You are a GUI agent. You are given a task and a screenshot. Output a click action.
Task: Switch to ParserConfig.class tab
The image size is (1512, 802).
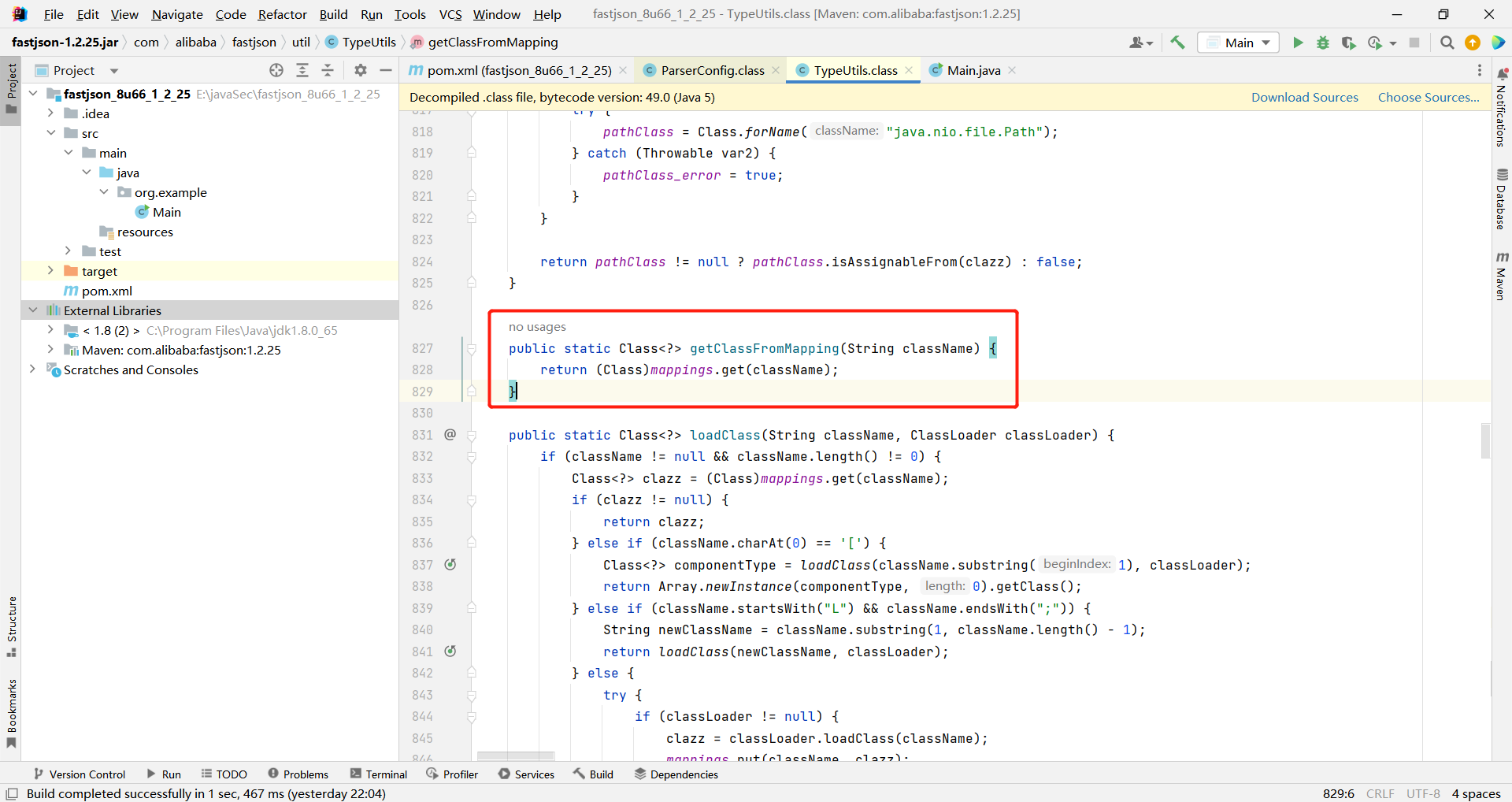pos(712,70)
